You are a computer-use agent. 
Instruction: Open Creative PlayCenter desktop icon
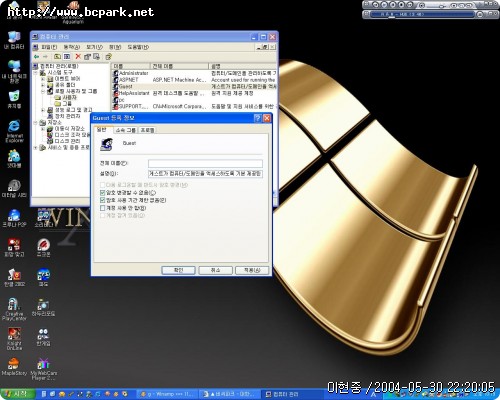14,309
